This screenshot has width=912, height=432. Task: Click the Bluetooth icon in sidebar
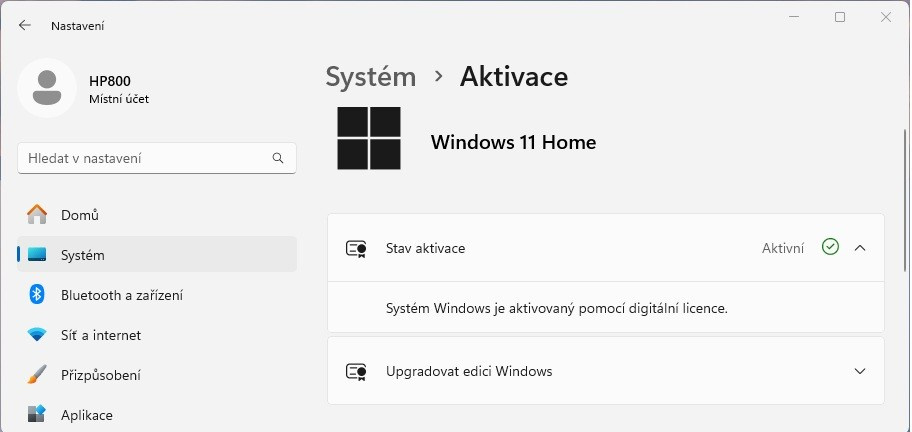(37, 295)
